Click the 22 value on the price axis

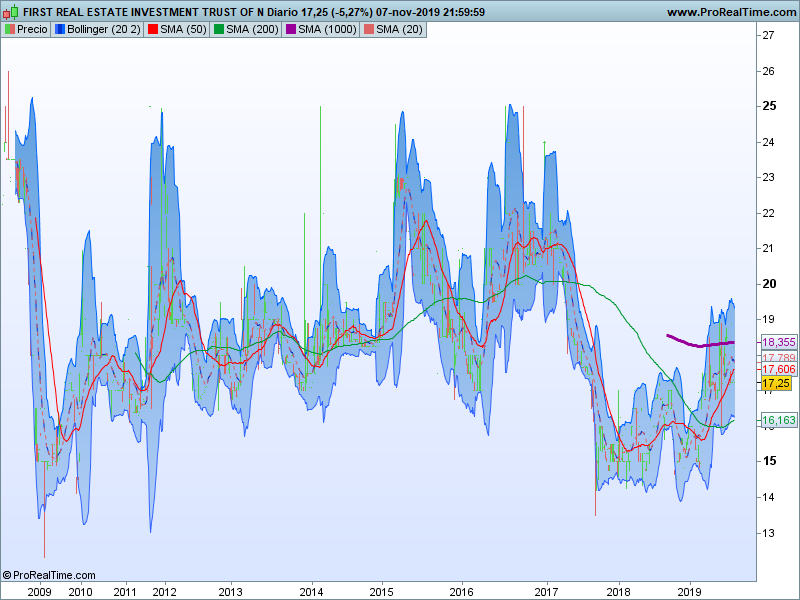pyautogui.click(x=768, y=213)
